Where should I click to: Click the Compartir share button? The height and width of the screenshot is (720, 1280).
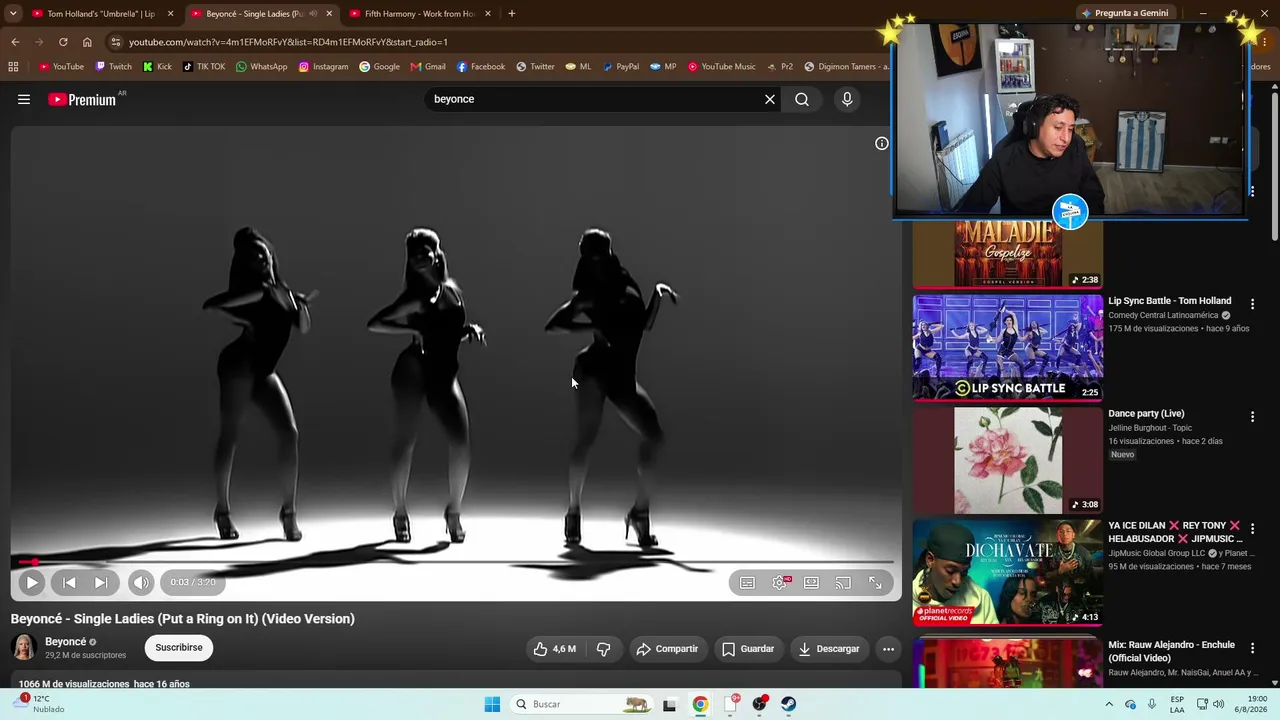[667, 649]
